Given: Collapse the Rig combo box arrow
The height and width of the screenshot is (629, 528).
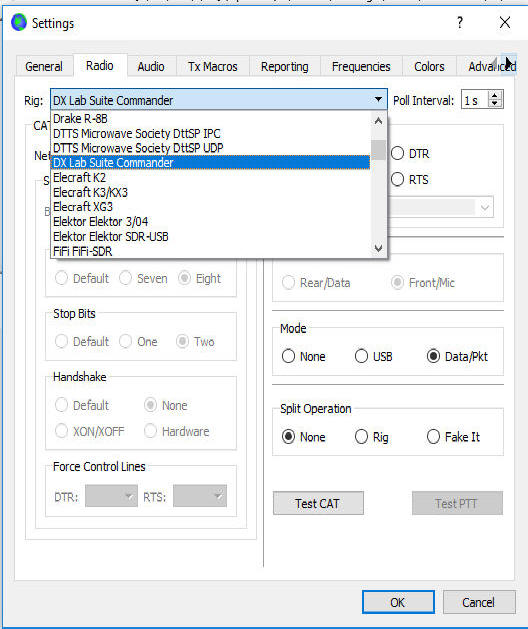Looking at the screenshot, I should pos(378,99).
